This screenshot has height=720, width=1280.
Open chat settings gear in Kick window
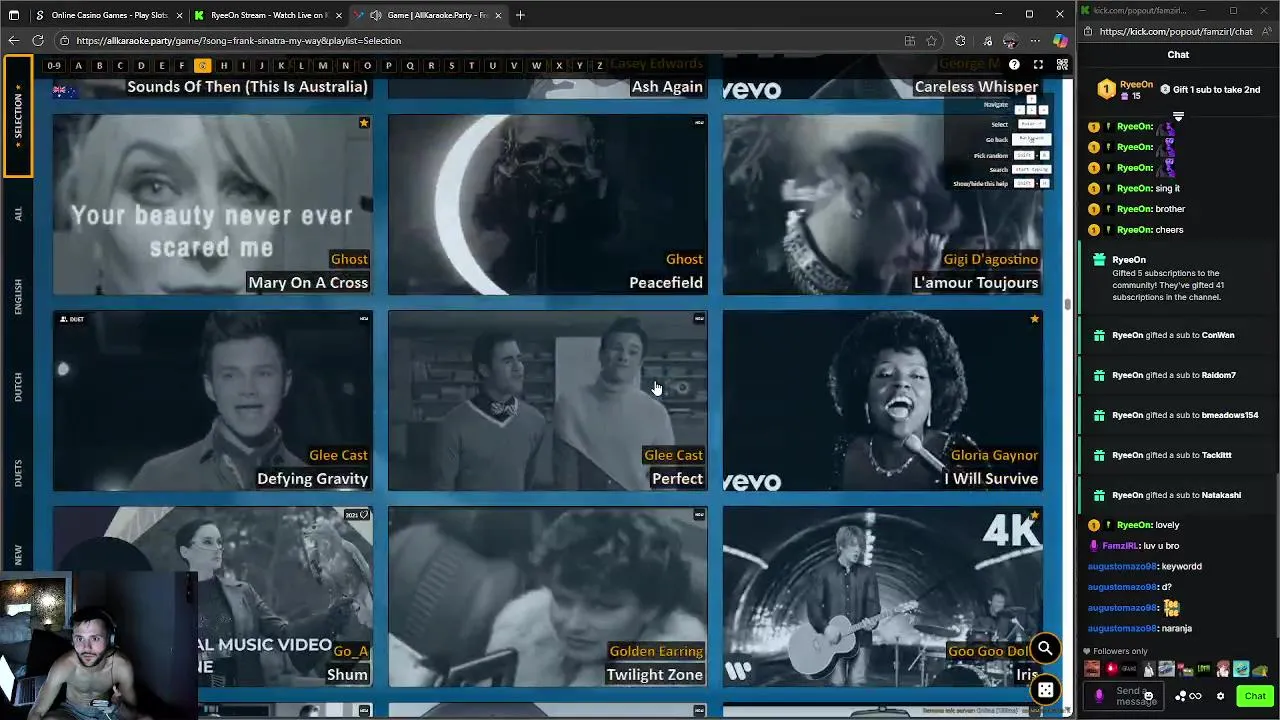click(x=1220, y=696)
